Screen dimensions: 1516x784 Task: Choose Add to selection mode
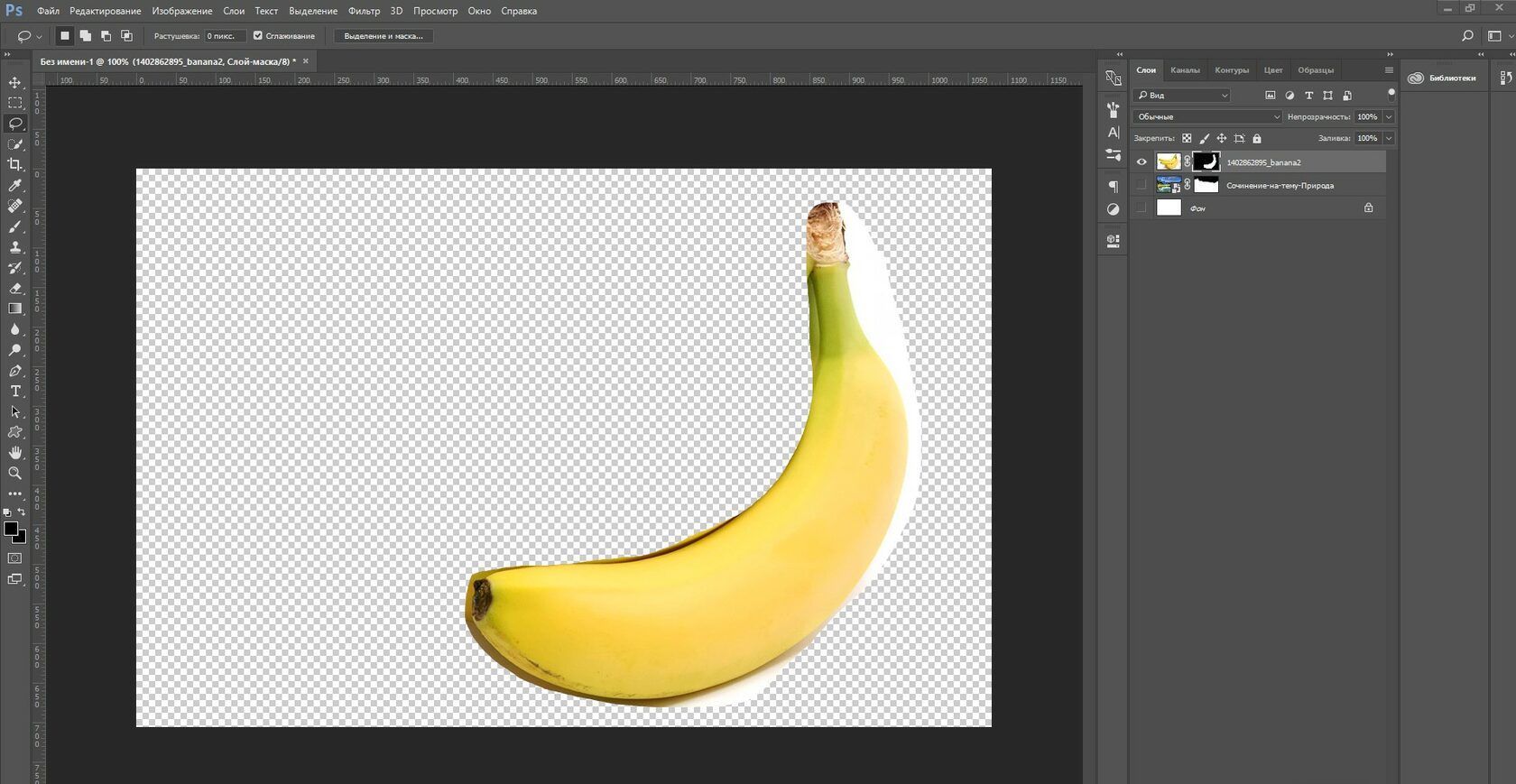[86, 36]
